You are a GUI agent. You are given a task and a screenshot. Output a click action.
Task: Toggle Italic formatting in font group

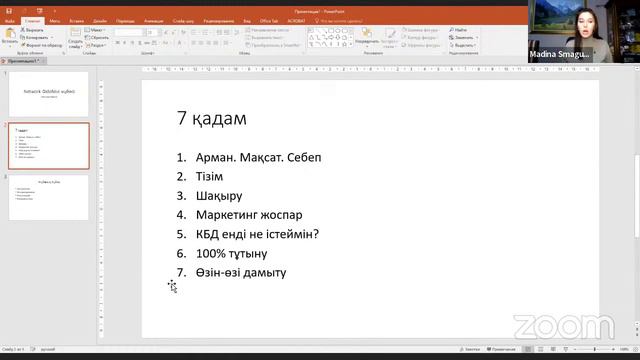tap(124, 43)
